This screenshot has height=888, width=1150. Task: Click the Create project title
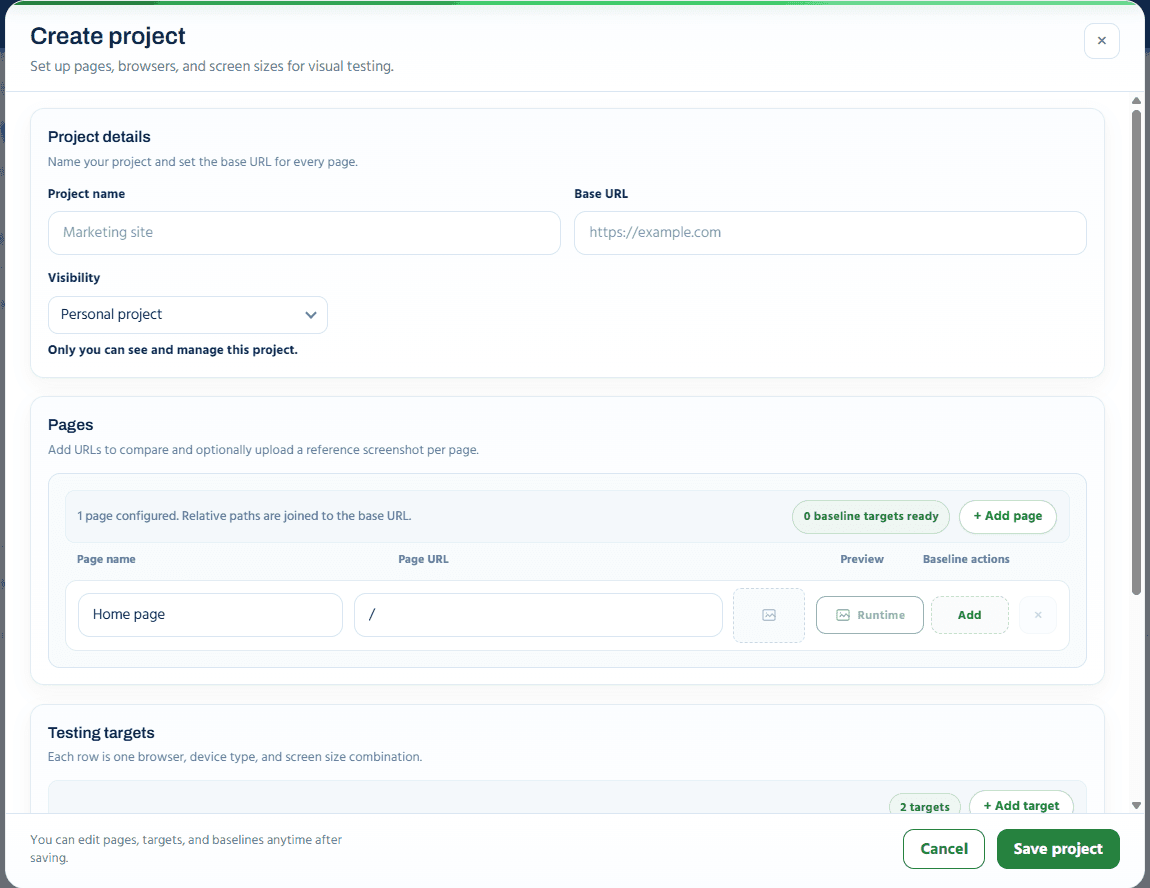coord(108,36)
